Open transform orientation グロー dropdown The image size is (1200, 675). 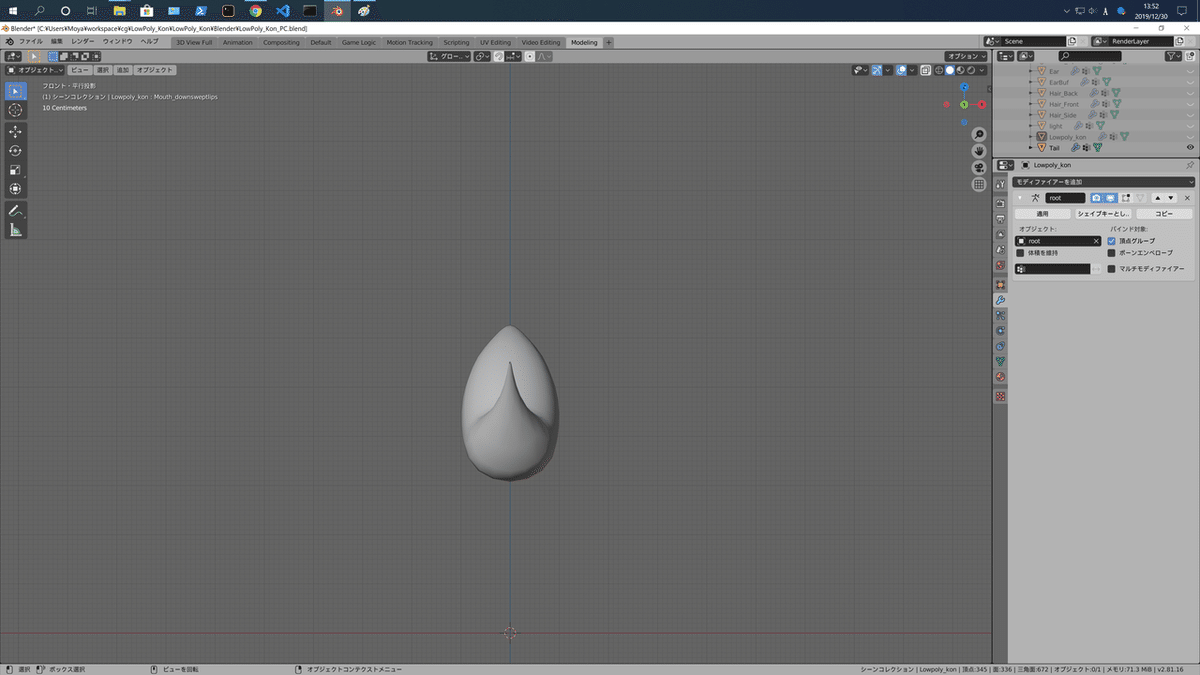(449, 56)
